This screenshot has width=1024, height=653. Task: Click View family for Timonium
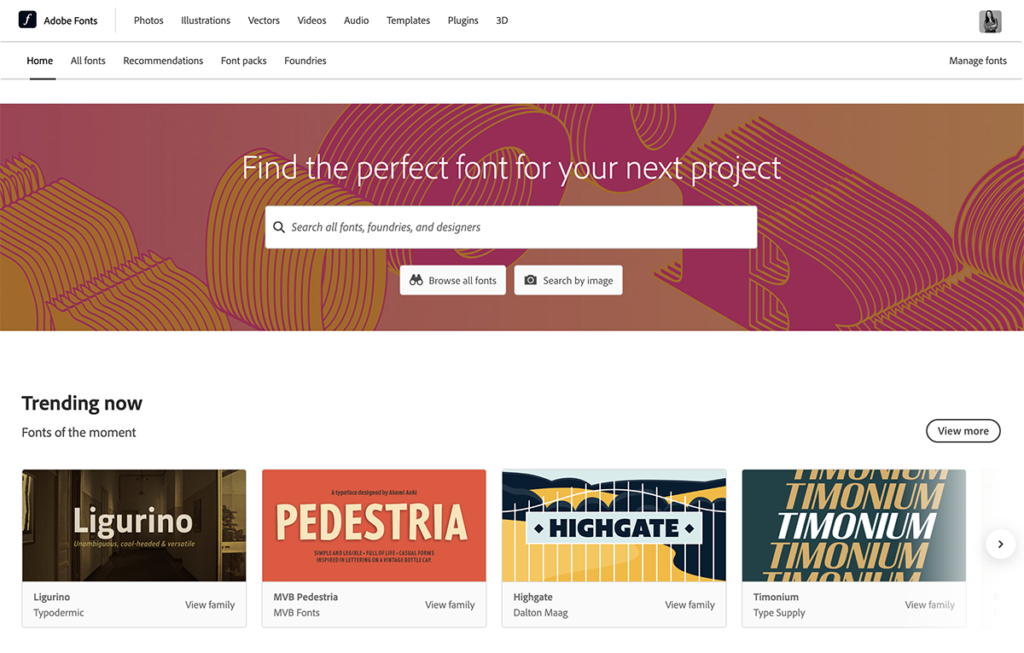929,605
